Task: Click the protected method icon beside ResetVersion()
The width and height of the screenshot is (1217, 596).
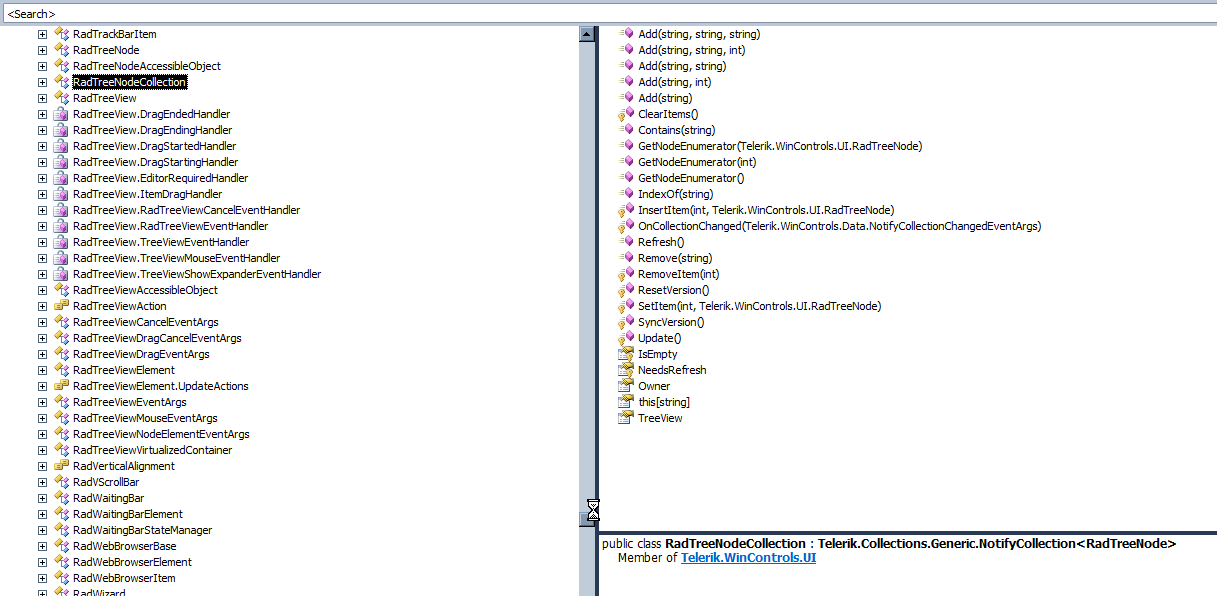Action: click(626, 290)
